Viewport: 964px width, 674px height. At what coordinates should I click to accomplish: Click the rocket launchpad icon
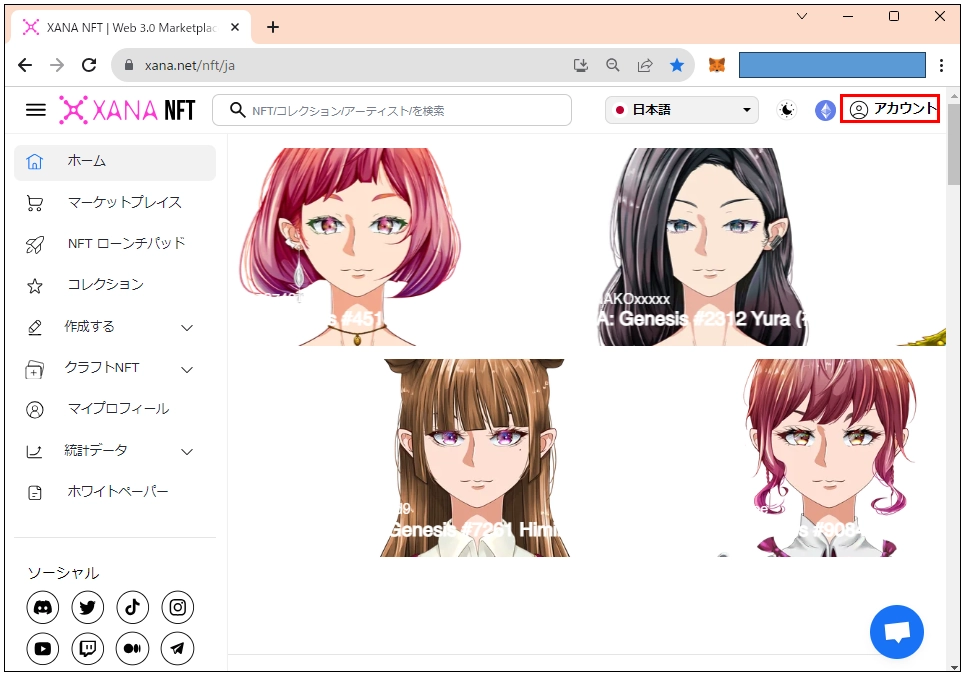34,245
